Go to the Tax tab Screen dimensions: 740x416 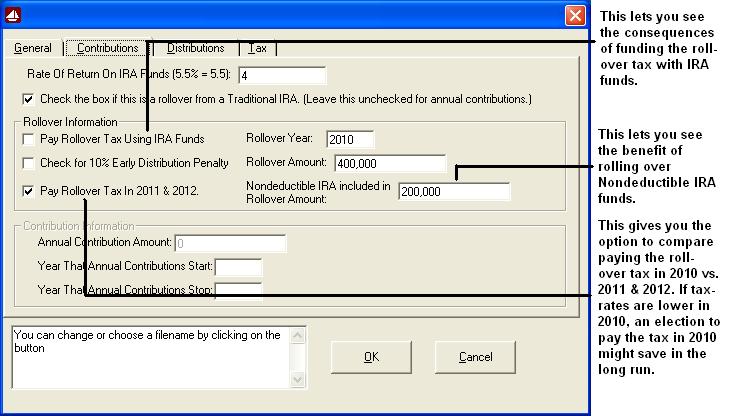[258, 48]
